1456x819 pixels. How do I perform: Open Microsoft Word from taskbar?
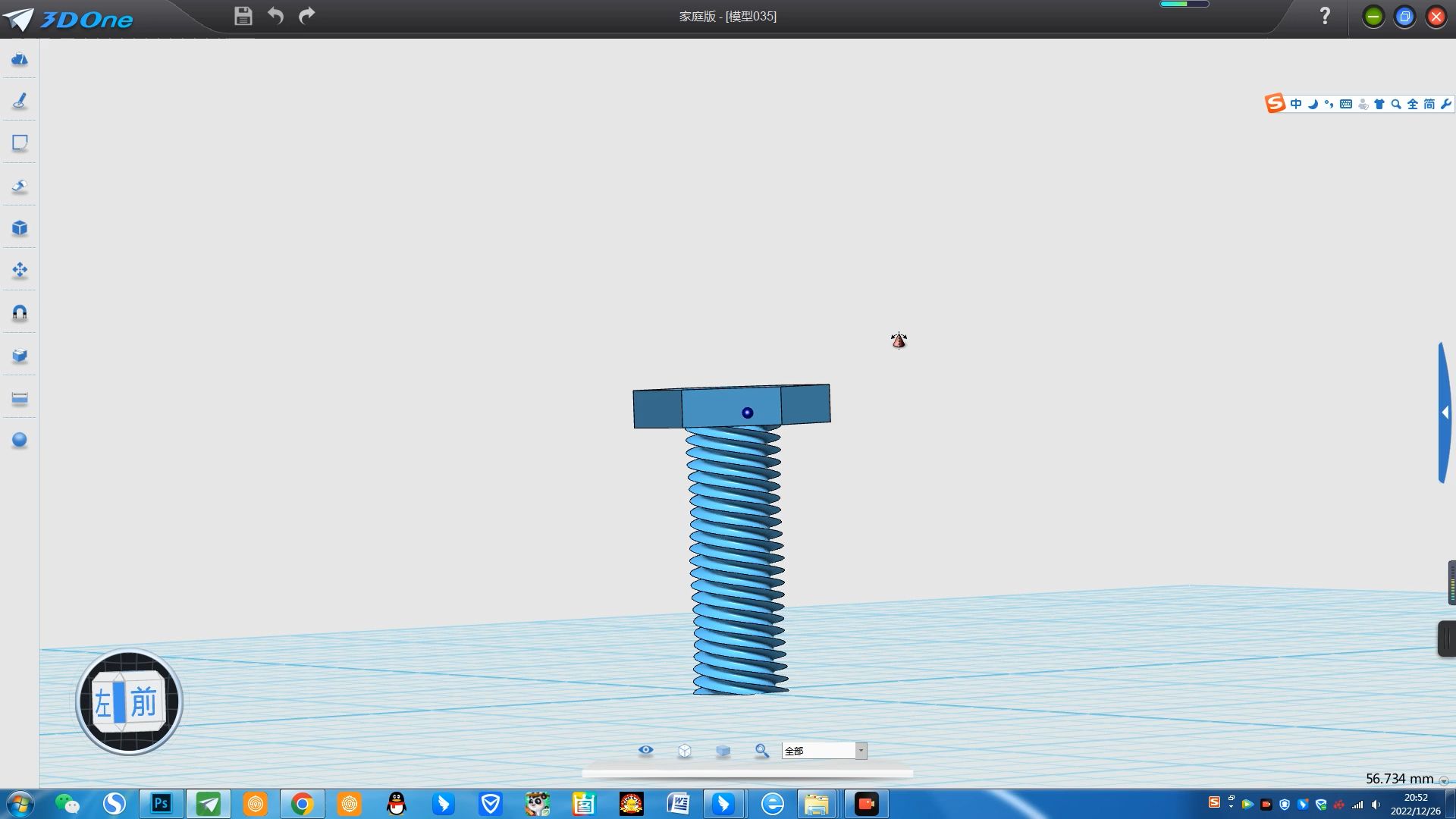[x=678, y=804]
